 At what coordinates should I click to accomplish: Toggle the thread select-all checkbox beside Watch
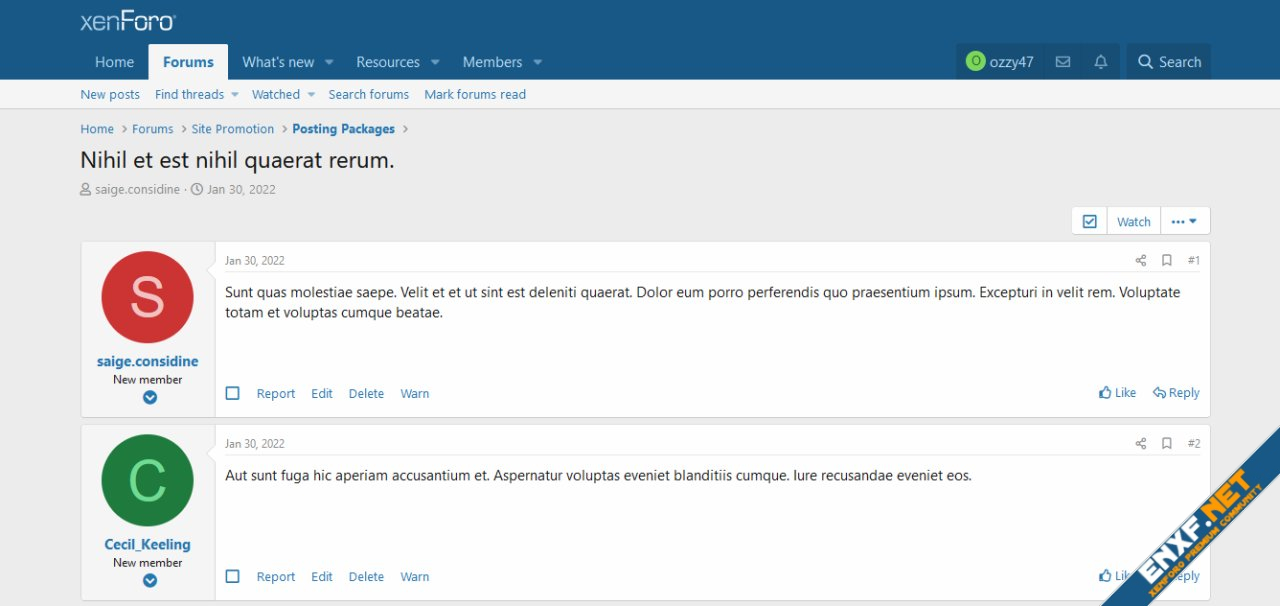coord(1089,221)
